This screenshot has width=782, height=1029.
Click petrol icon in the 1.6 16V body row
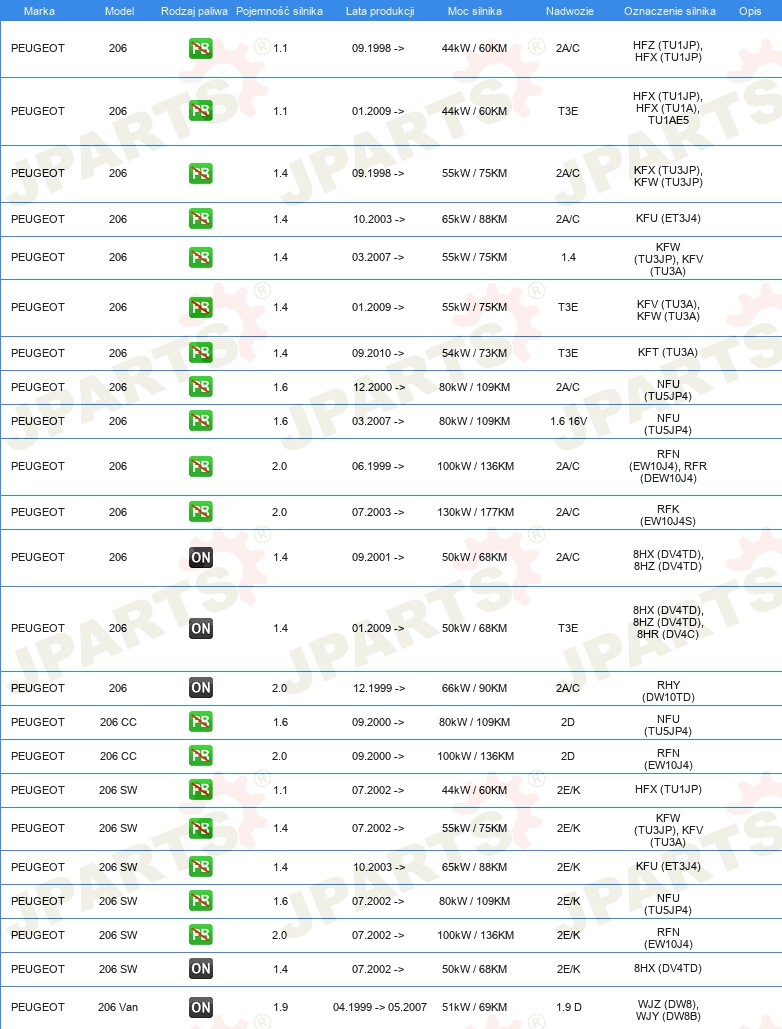click(201, 421)
